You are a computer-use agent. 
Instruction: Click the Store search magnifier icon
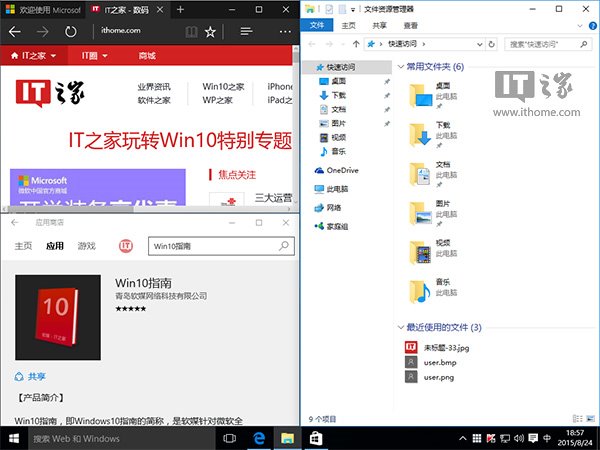click(x=285, y=245)
